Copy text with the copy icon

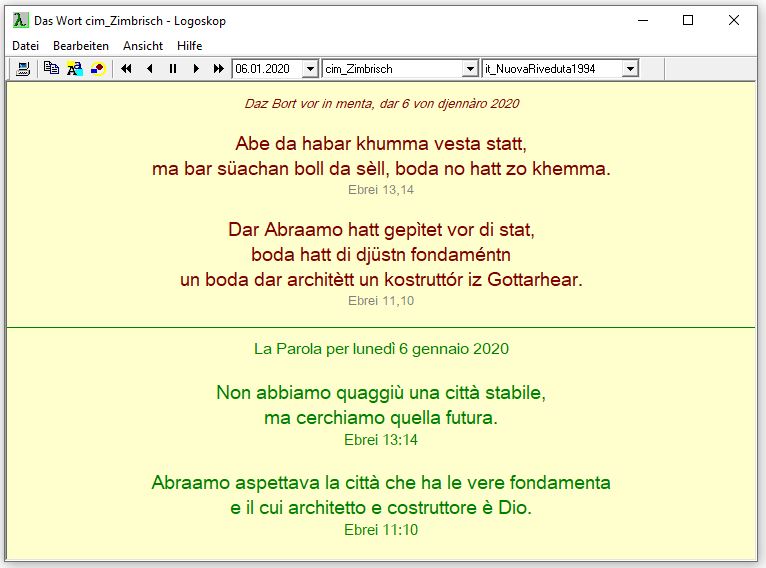coord(51,69)
